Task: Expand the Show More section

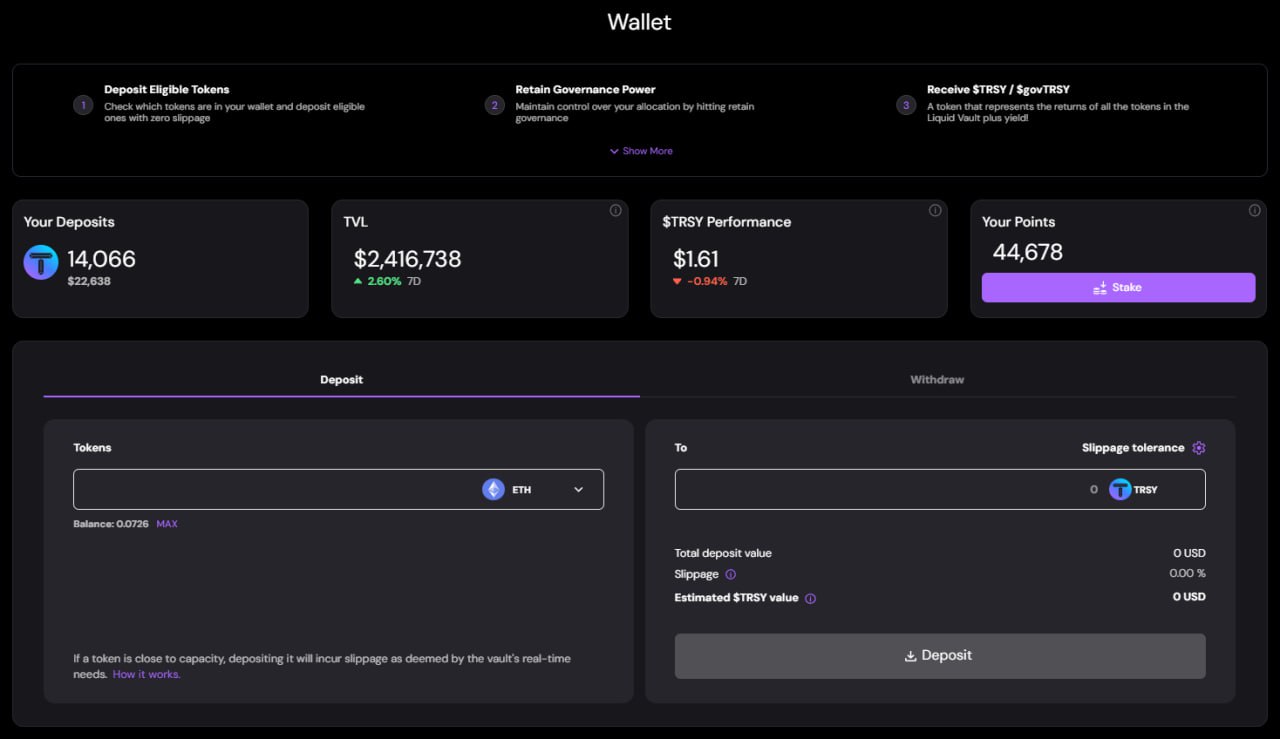Action: 641,151
